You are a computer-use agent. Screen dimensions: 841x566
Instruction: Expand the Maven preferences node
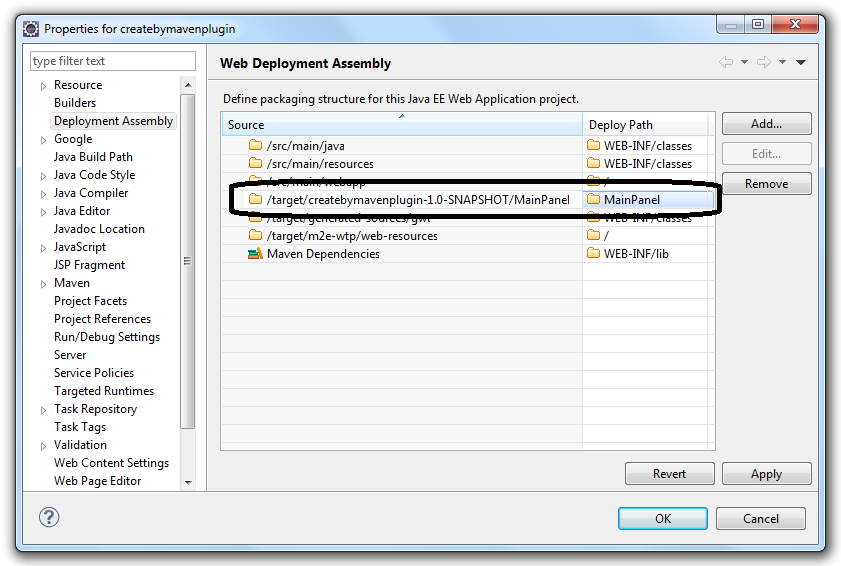coord(44,284)
